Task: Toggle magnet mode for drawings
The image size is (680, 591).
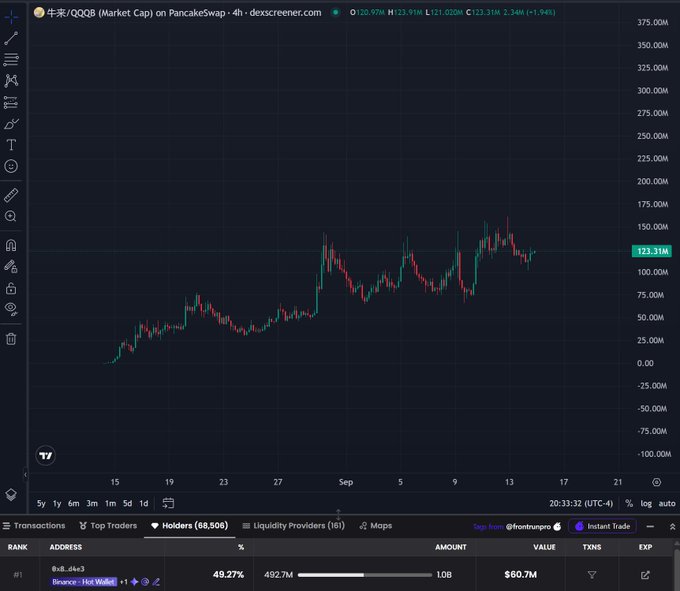Action: pyautogui.click(x=11, y=246)
